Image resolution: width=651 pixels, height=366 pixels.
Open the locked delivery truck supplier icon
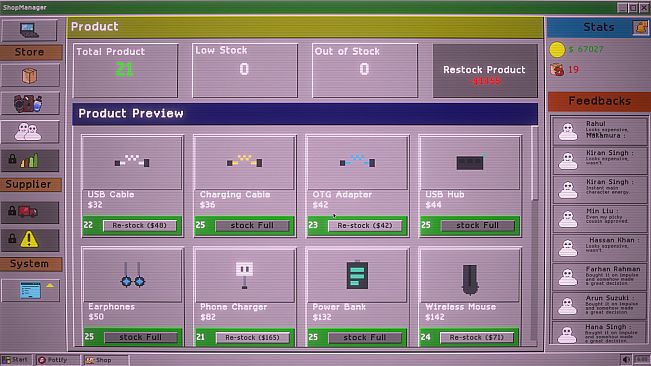[x=29, y=212]
